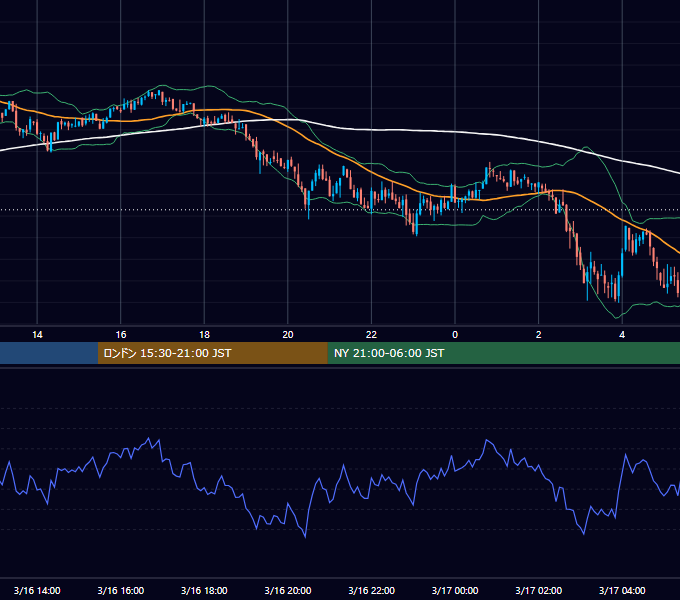Click the 3/16 22:00 time label
Image resolution: width=680 pixels, height=600 pixels.
tap(371, 590)
